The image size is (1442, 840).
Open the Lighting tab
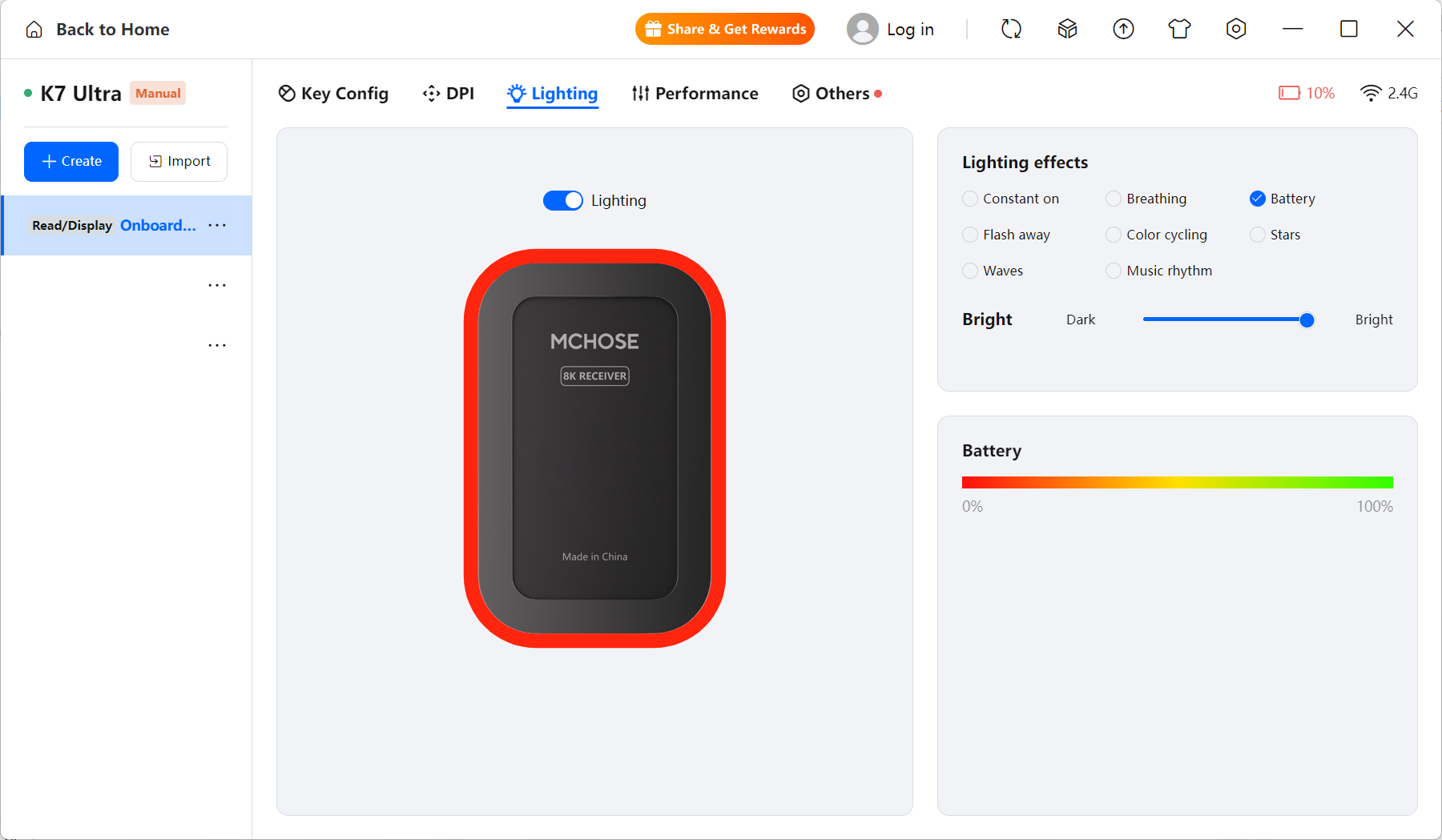(553, 94)
